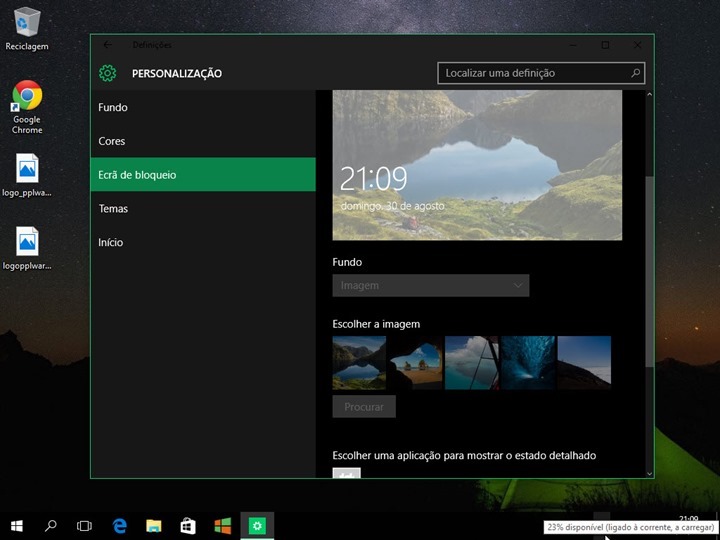Click the 'Escolher a imagem' label
720x540 pixels.
tap(376, 324)
